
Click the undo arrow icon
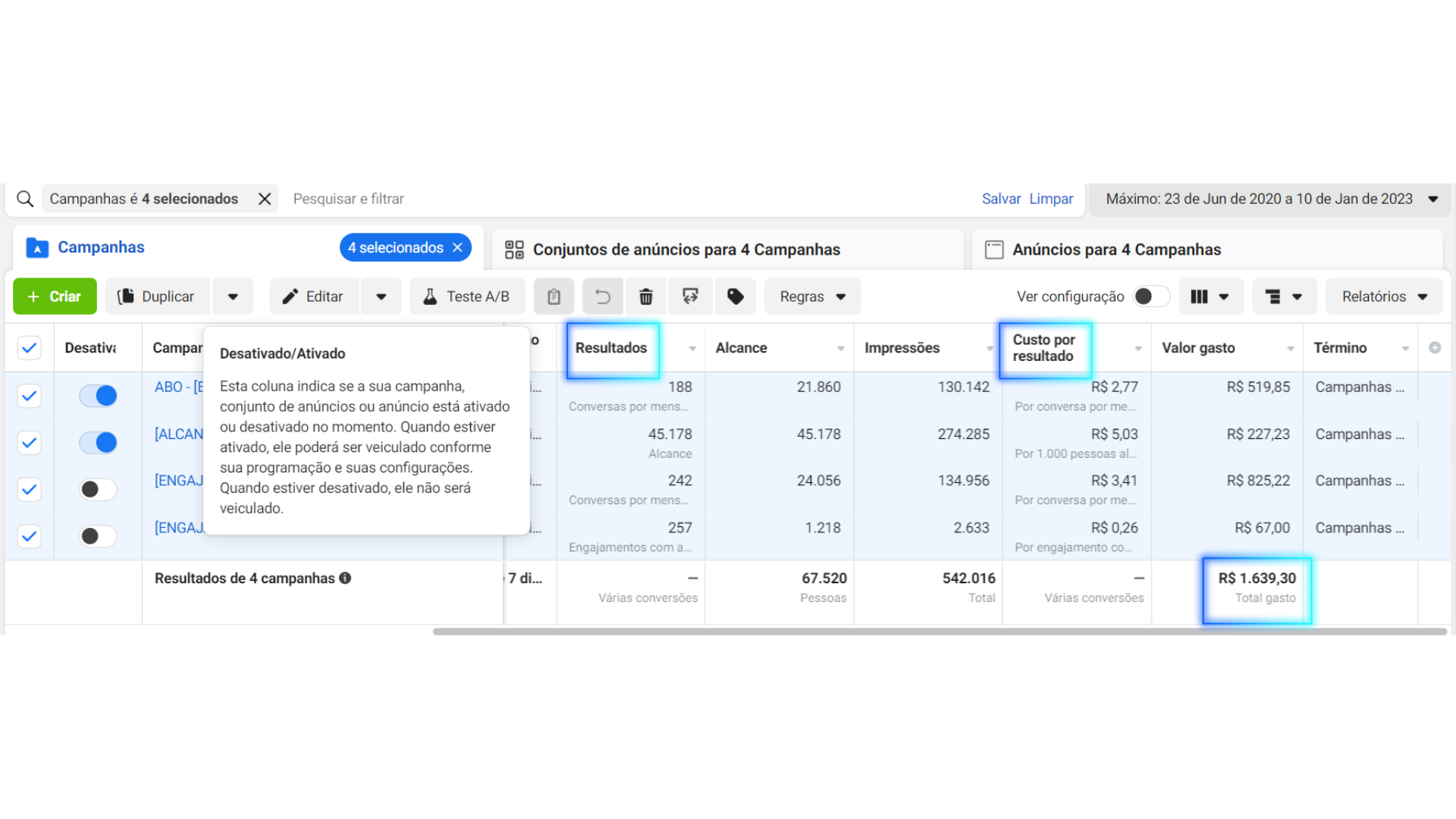[603, 297]
